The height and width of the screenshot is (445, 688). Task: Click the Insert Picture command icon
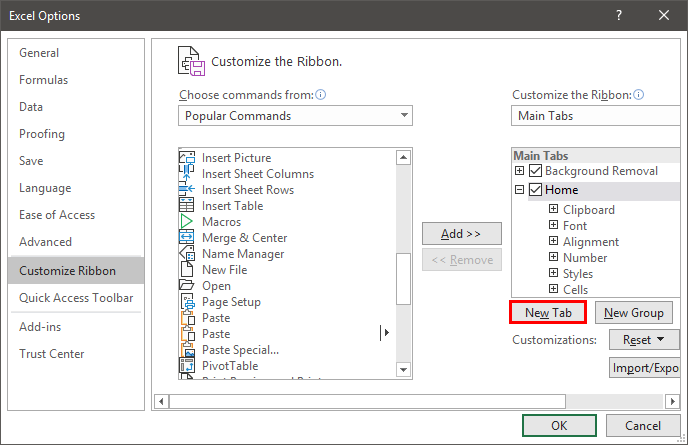187,158
